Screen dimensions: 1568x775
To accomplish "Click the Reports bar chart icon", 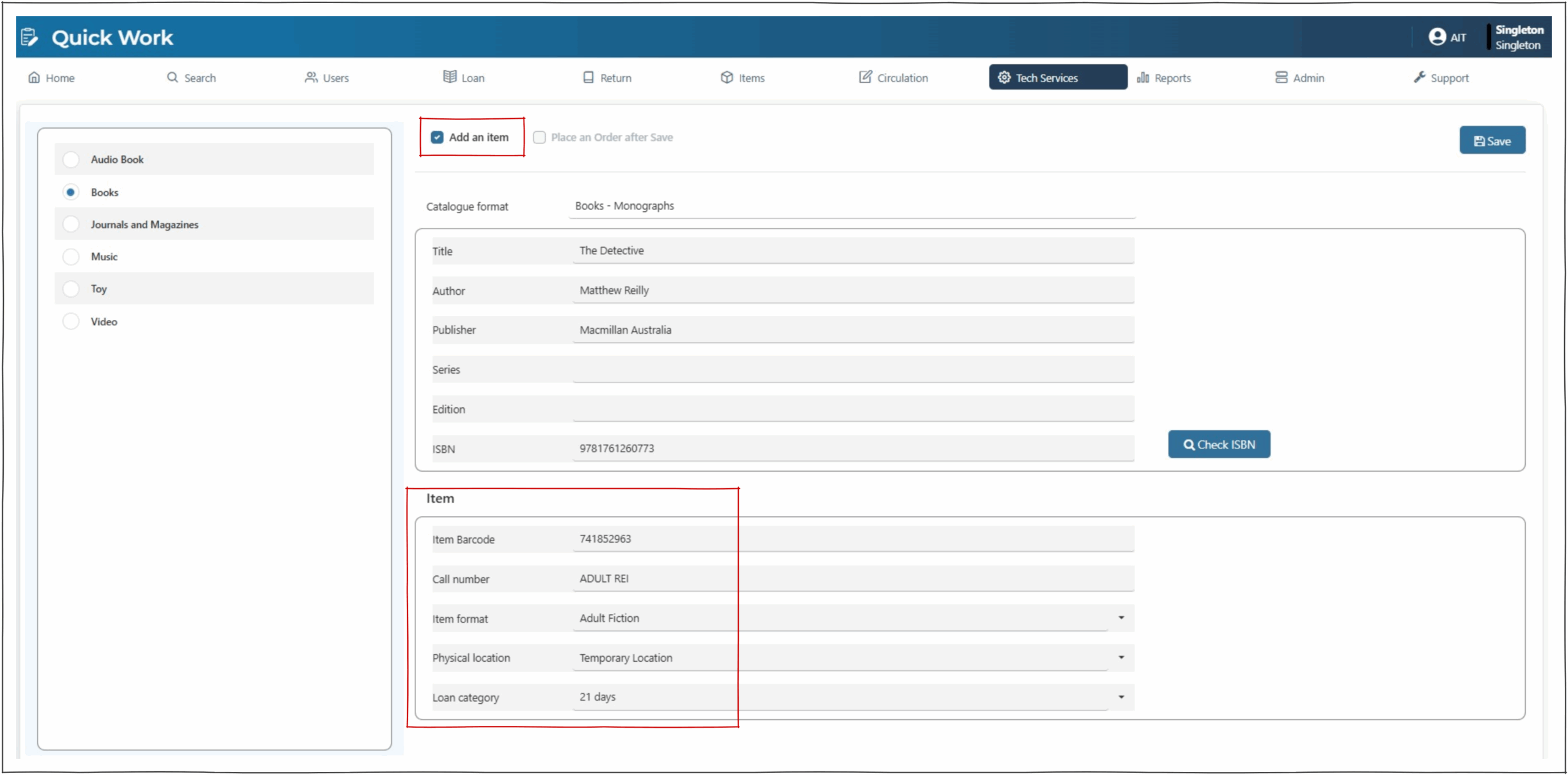I will click(1142, 78).
